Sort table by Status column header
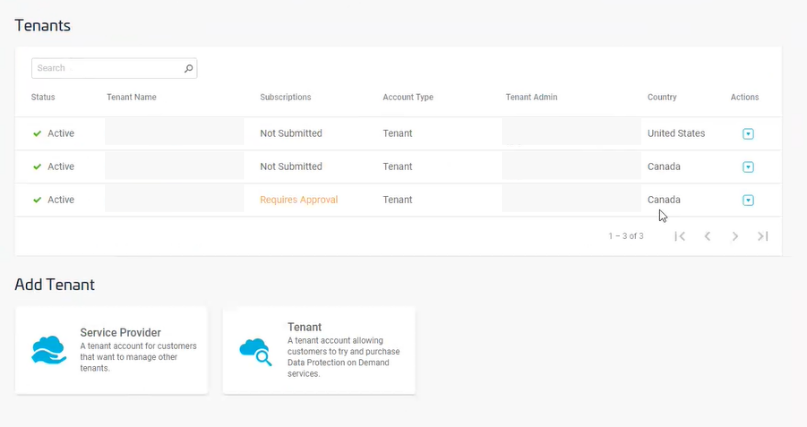807x427 pixels. [x=43, y=97]
